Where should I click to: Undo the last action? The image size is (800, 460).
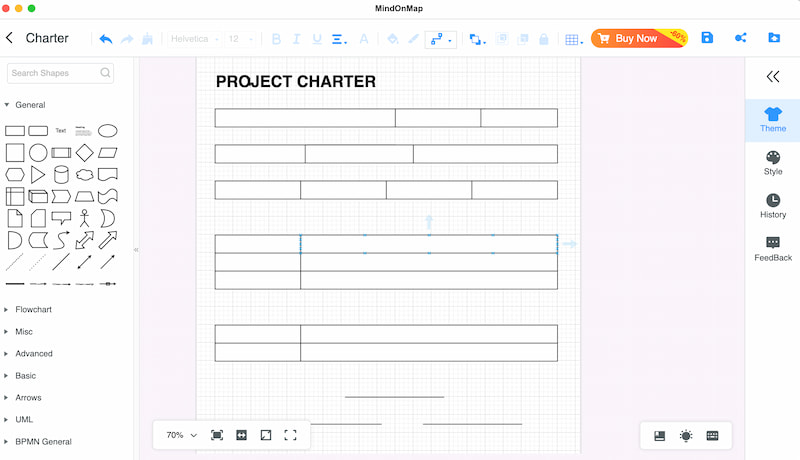pos(106,39)
